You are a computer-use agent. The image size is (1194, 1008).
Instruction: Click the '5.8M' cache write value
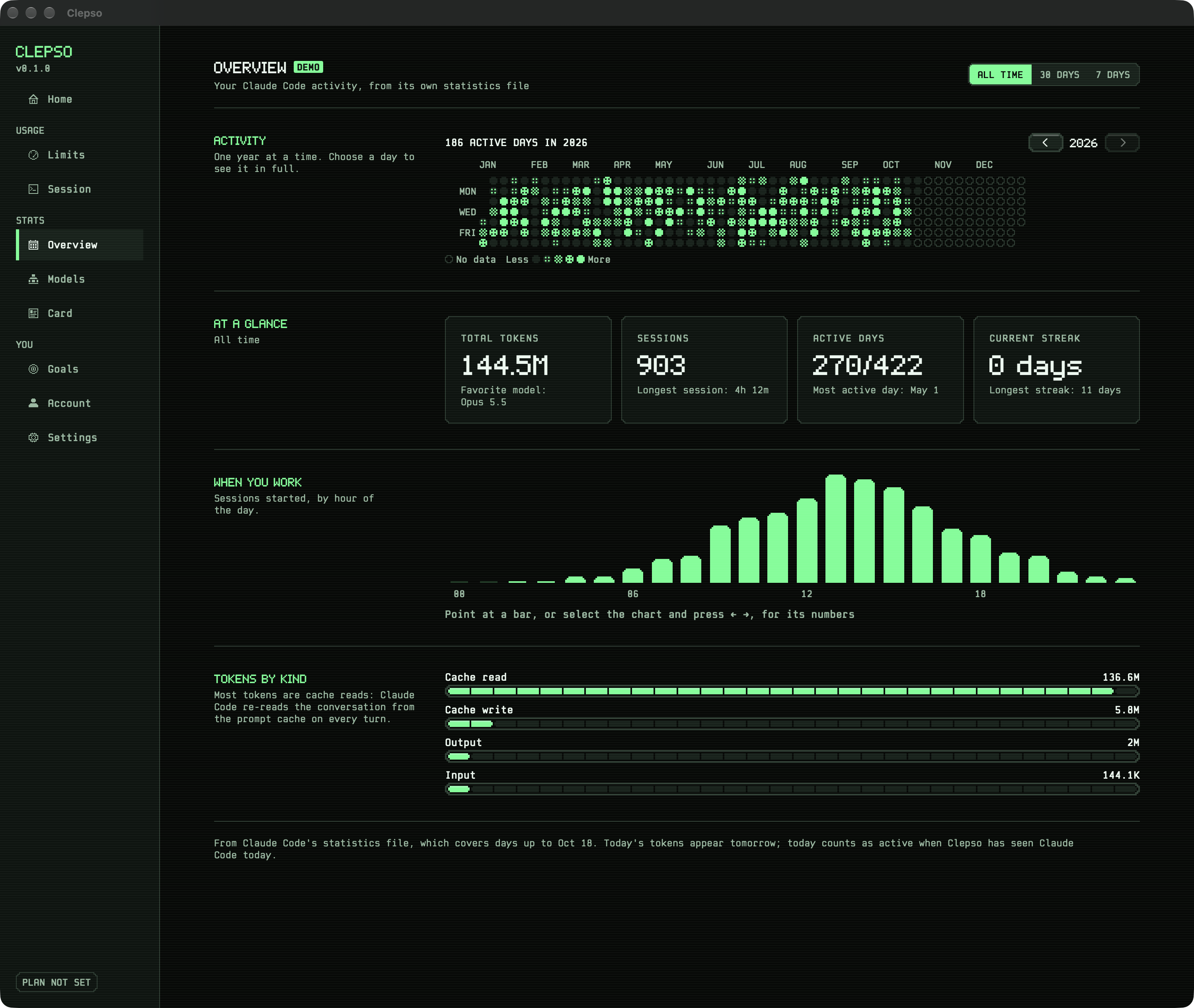(1127, 710)
